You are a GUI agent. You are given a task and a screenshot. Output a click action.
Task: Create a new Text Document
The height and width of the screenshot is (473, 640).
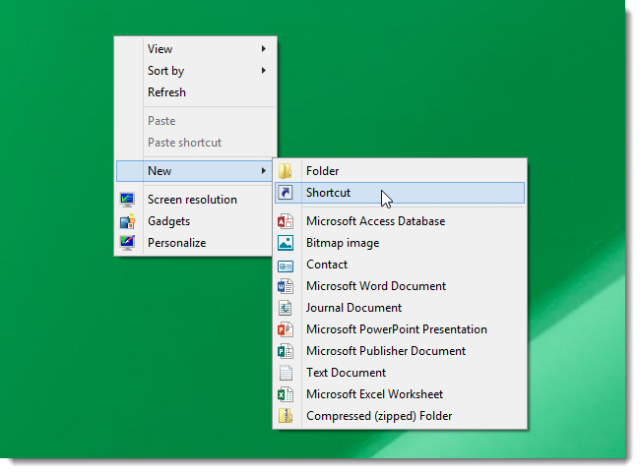[x=346, y=372]
